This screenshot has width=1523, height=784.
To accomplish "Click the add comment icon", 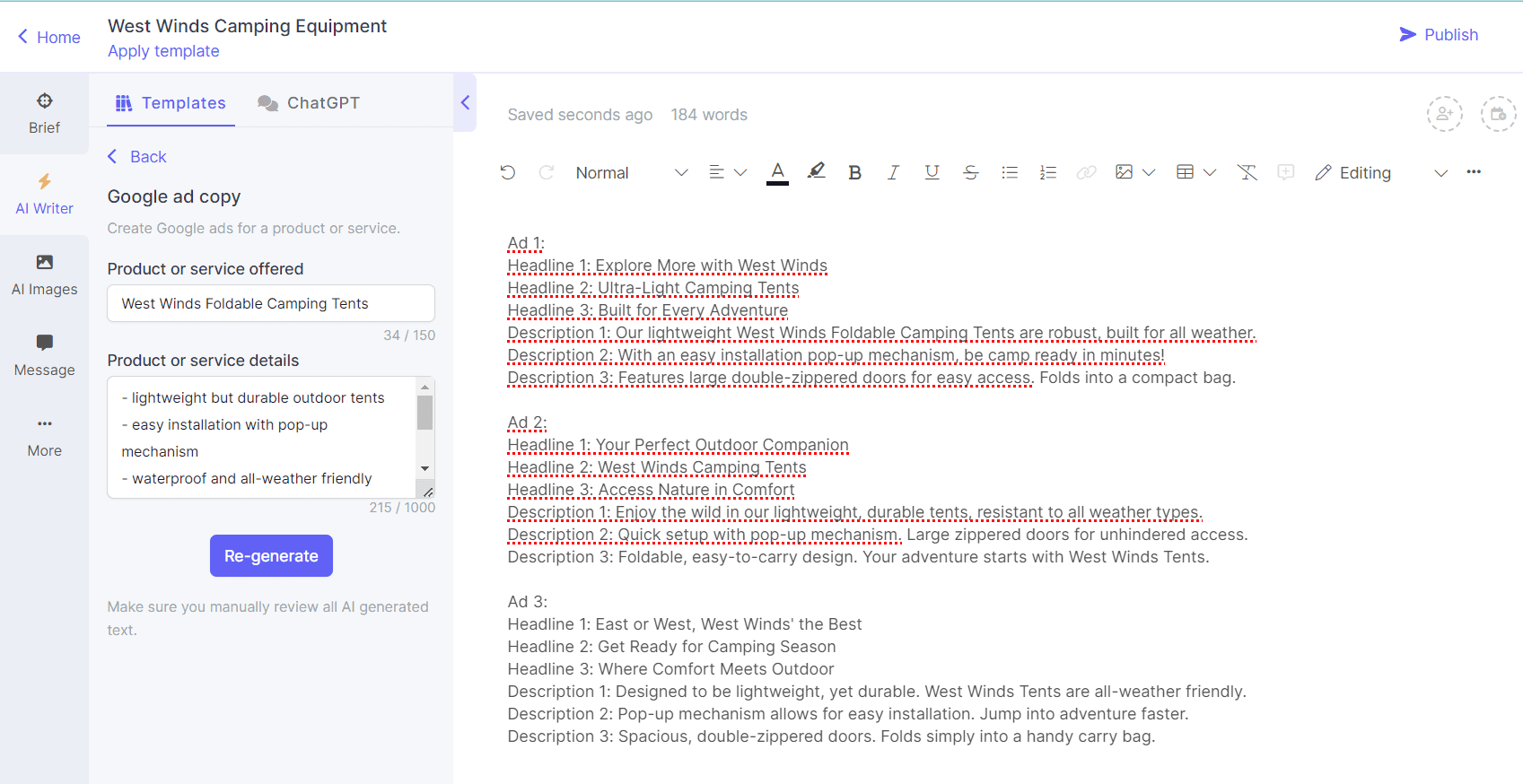I will point(1285,172).
